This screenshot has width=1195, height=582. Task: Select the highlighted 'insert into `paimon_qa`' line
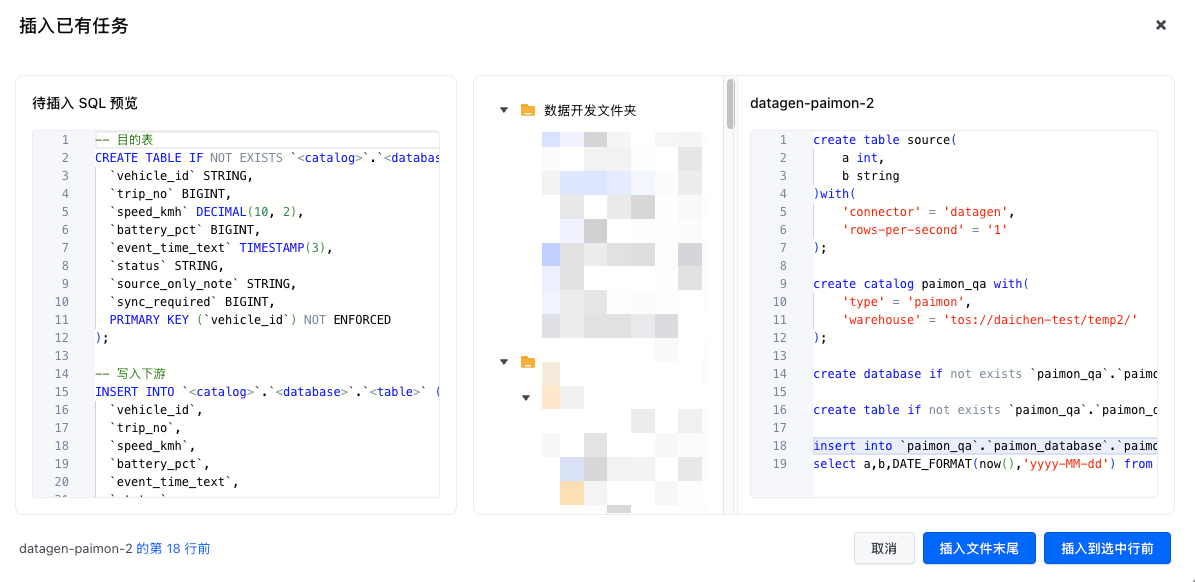pyautogui.click(x=985, y=446)
